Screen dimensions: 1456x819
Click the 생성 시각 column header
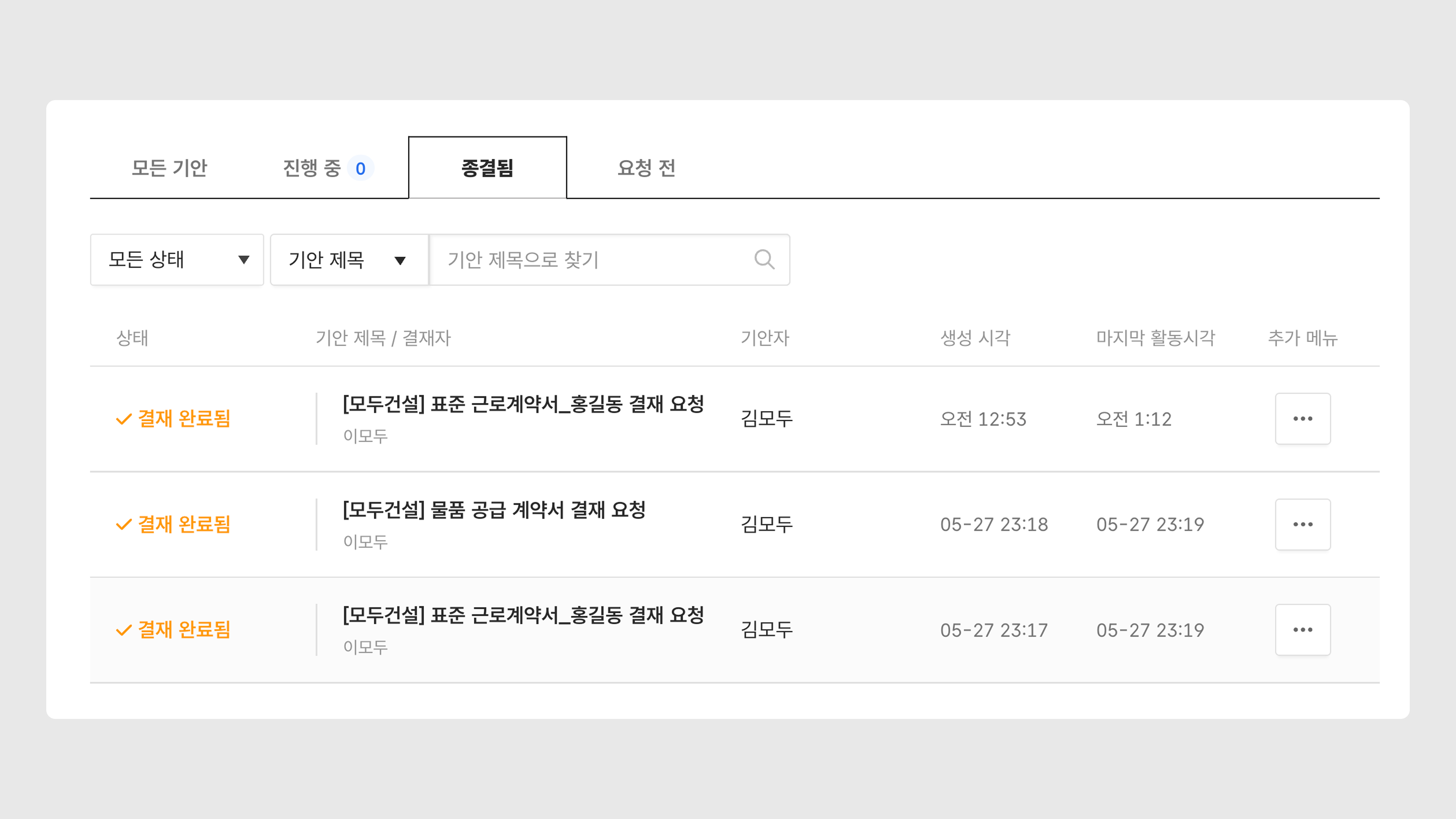pos(974,338)
